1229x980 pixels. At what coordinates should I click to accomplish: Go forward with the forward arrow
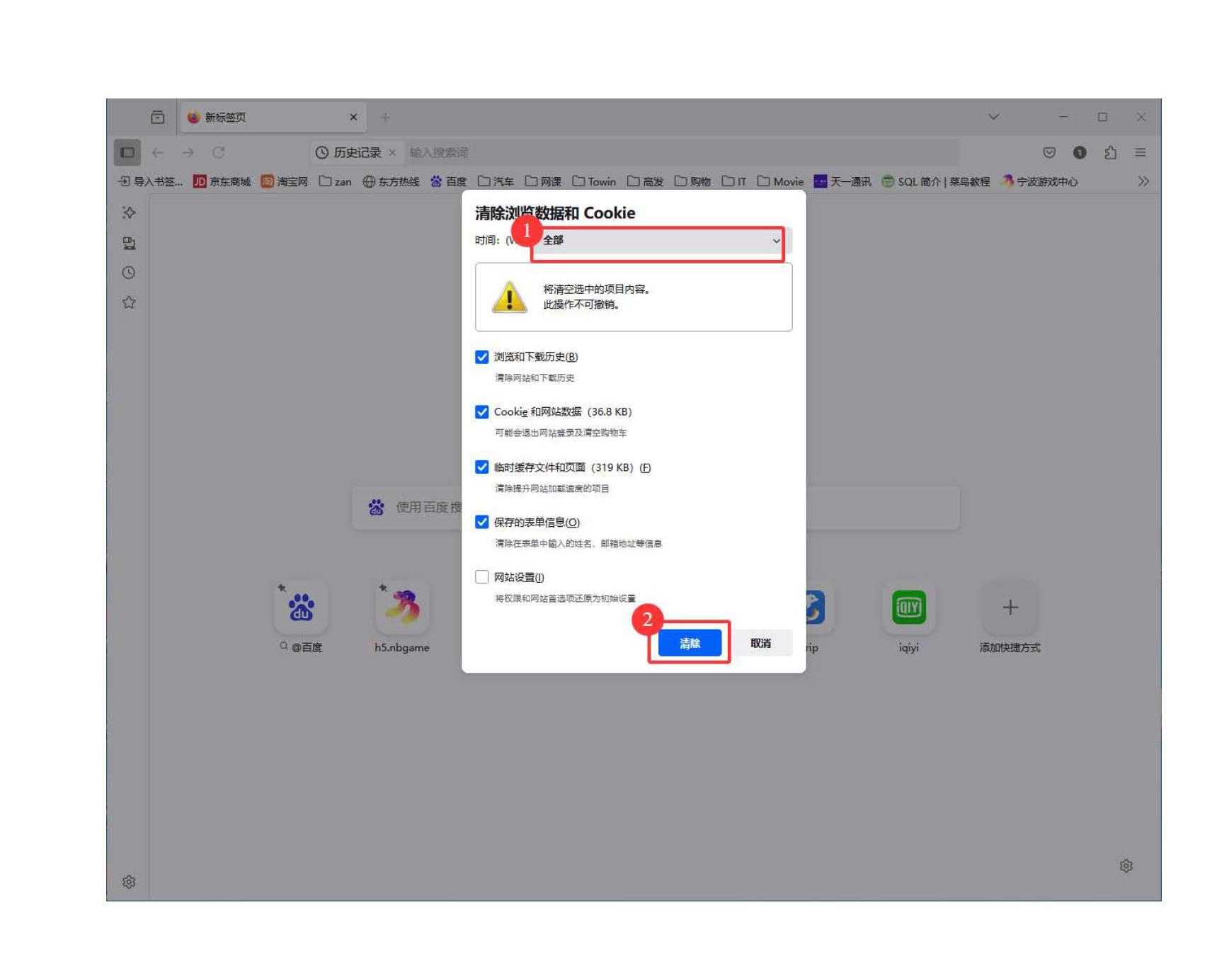(188, 152)
